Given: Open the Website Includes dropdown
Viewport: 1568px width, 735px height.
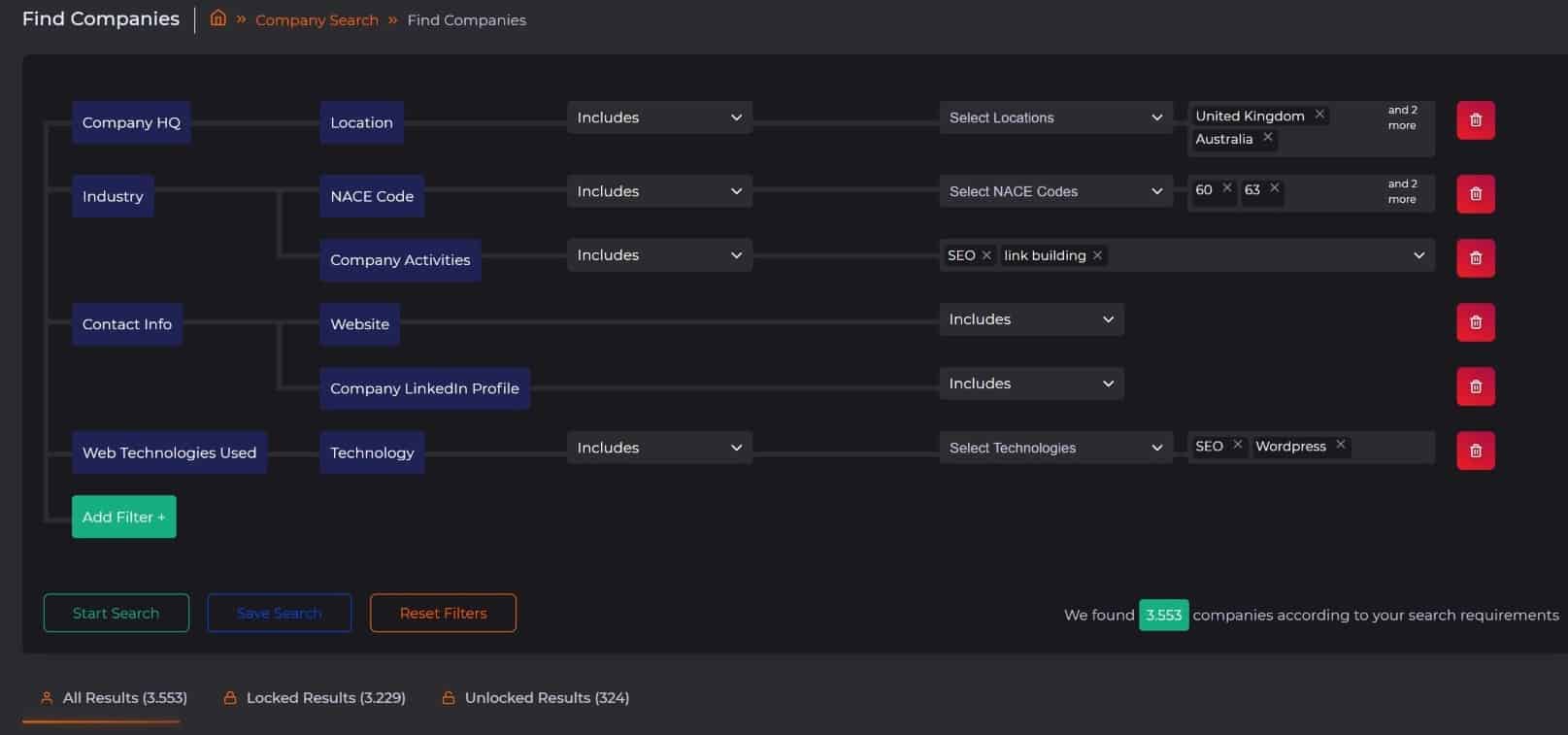Looking at the screenshot, I should pyautogui.click(x=1030, y=319).
